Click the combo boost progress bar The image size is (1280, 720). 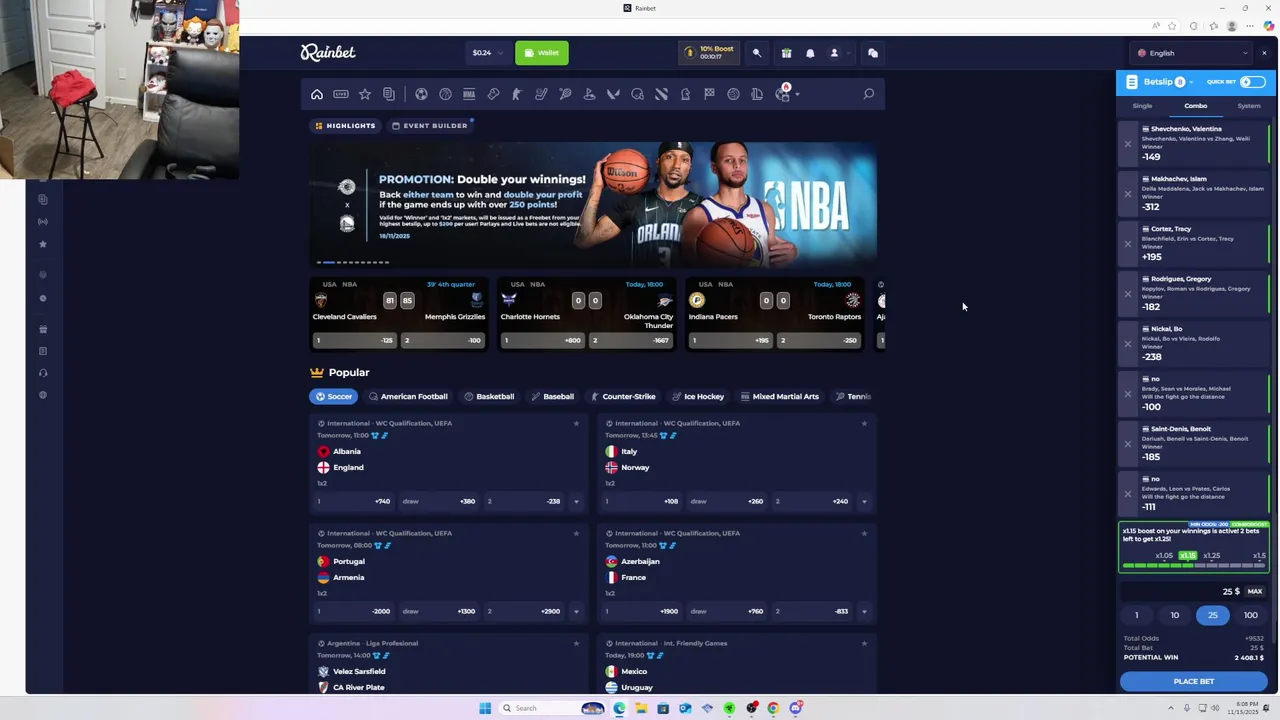1193,565
